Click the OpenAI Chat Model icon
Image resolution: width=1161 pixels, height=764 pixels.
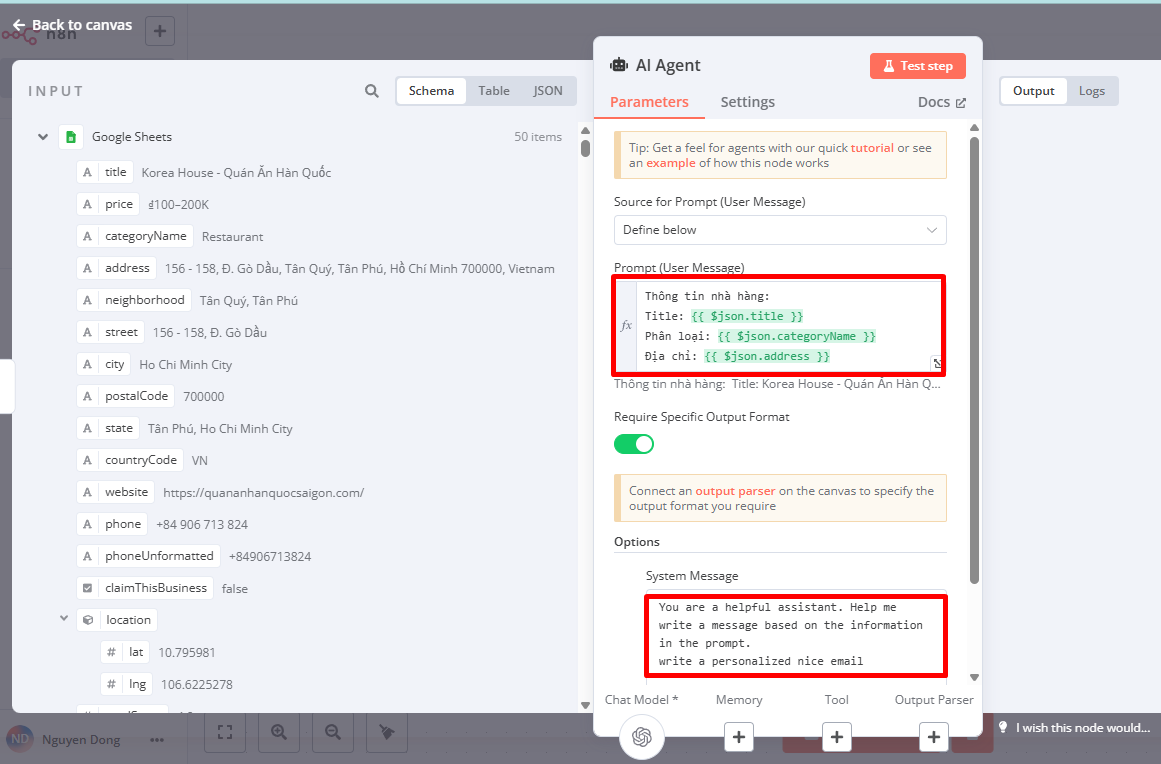pos(641,737)
